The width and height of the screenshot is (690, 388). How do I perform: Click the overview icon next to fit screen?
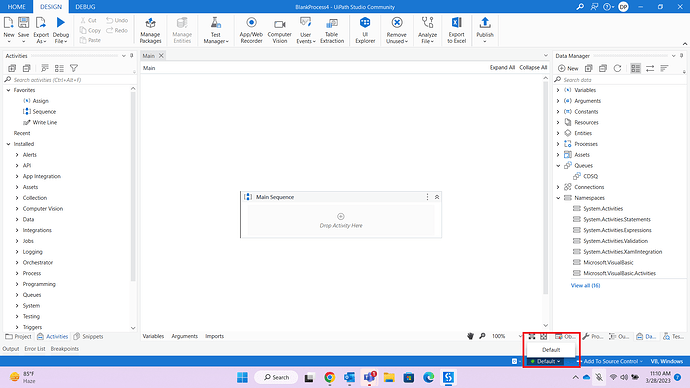544,336
